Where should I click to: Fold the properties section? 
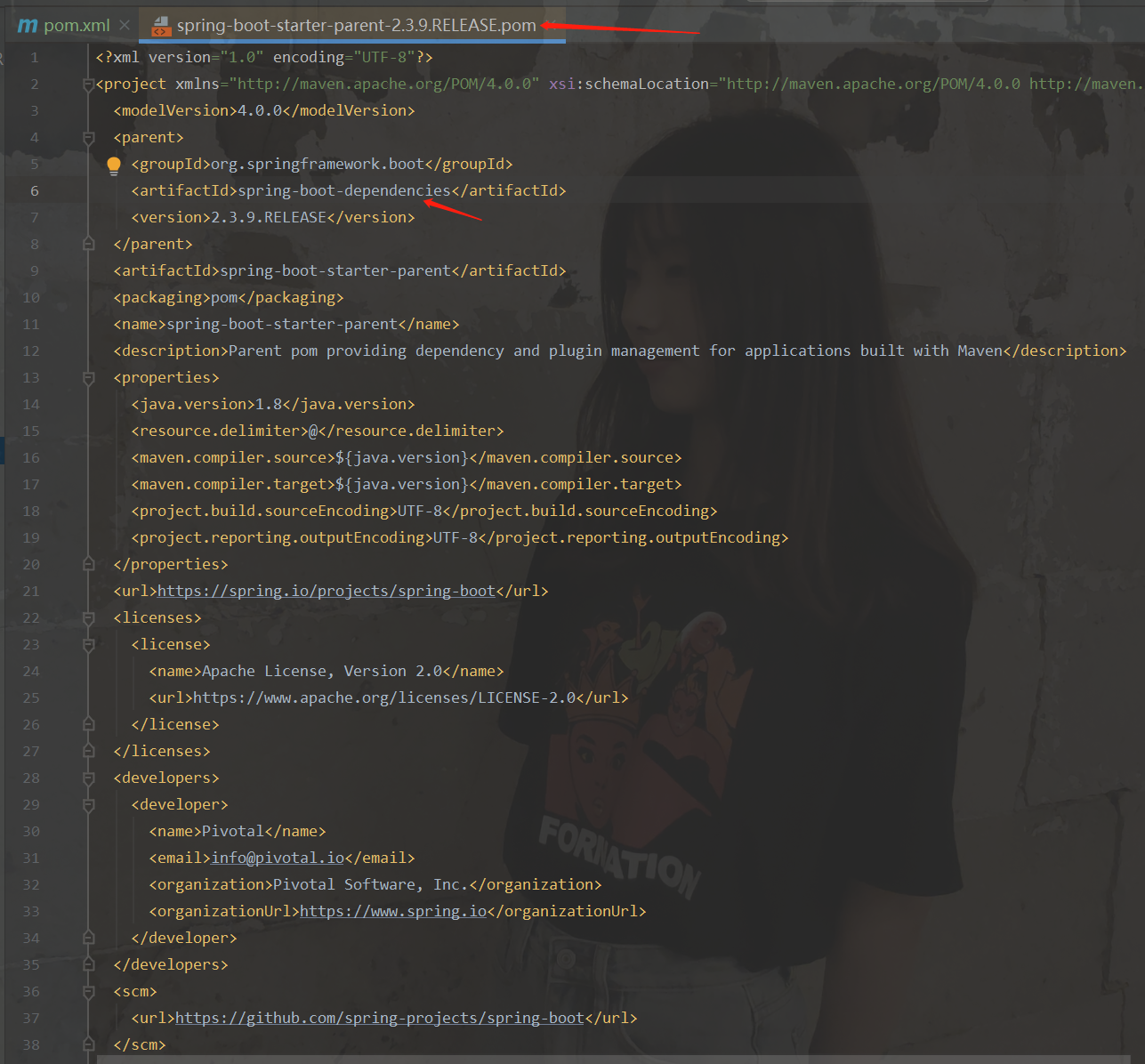(88, 378)
